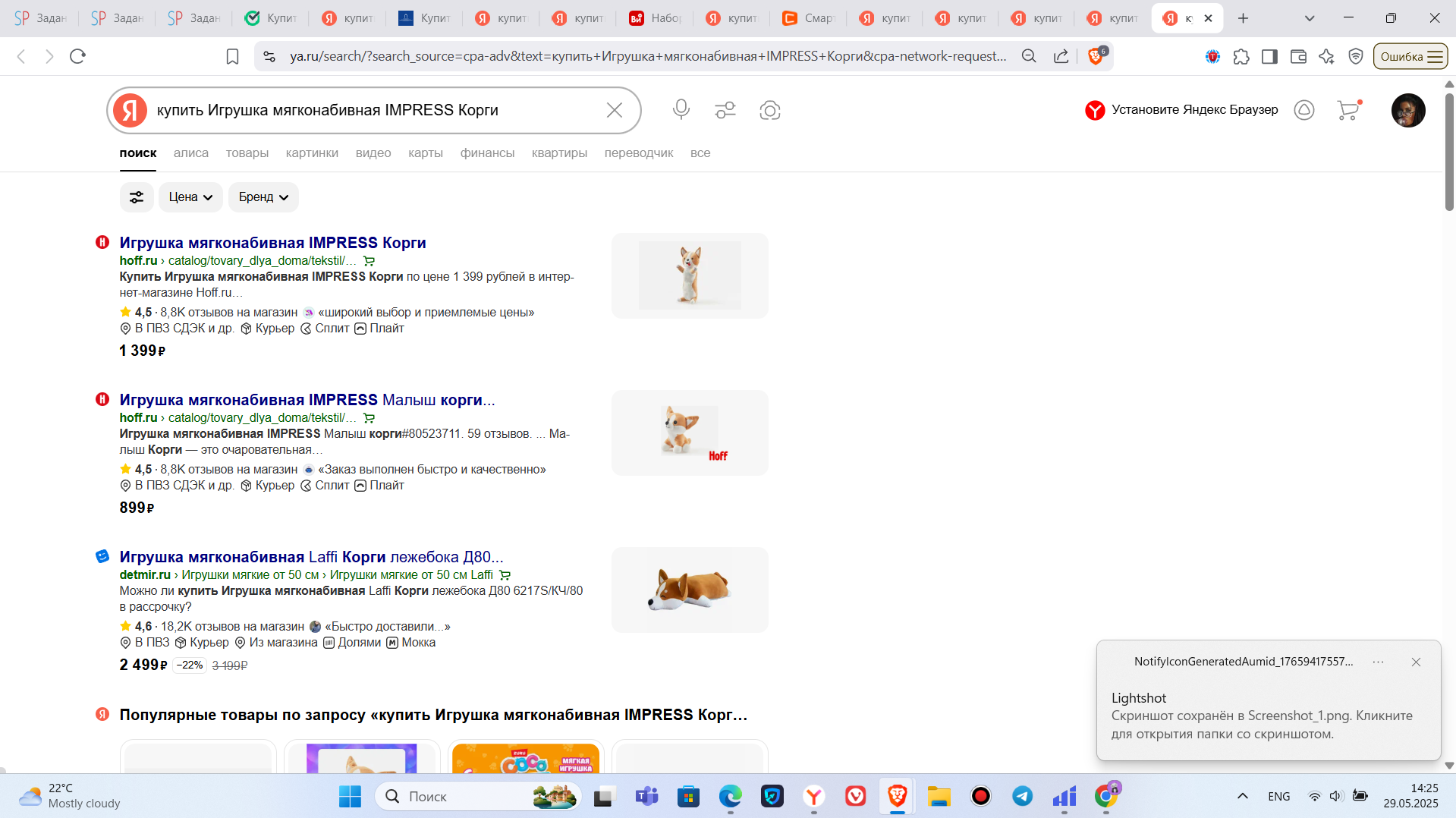Viewport: 1456px width, 818px height.
Task: Open Windows Start menu
Action: pyautogui.click(x=350, y=796)
